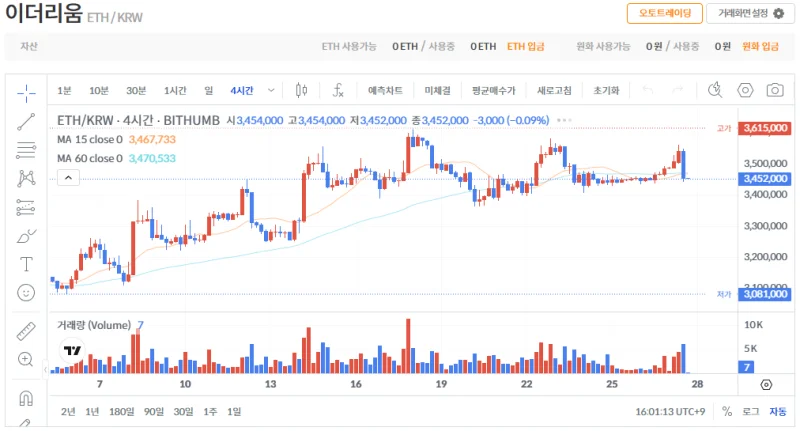
Task: Switch to the 1시간 interval
Action: 175,91
